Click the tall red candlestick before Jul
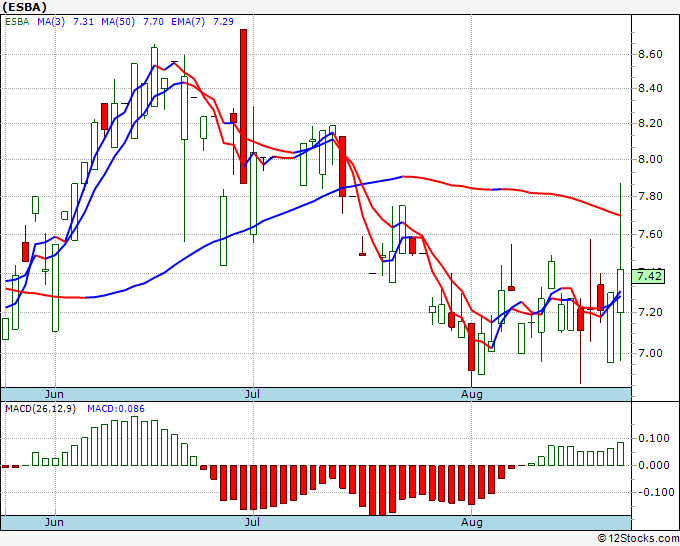 pos(243,106)
